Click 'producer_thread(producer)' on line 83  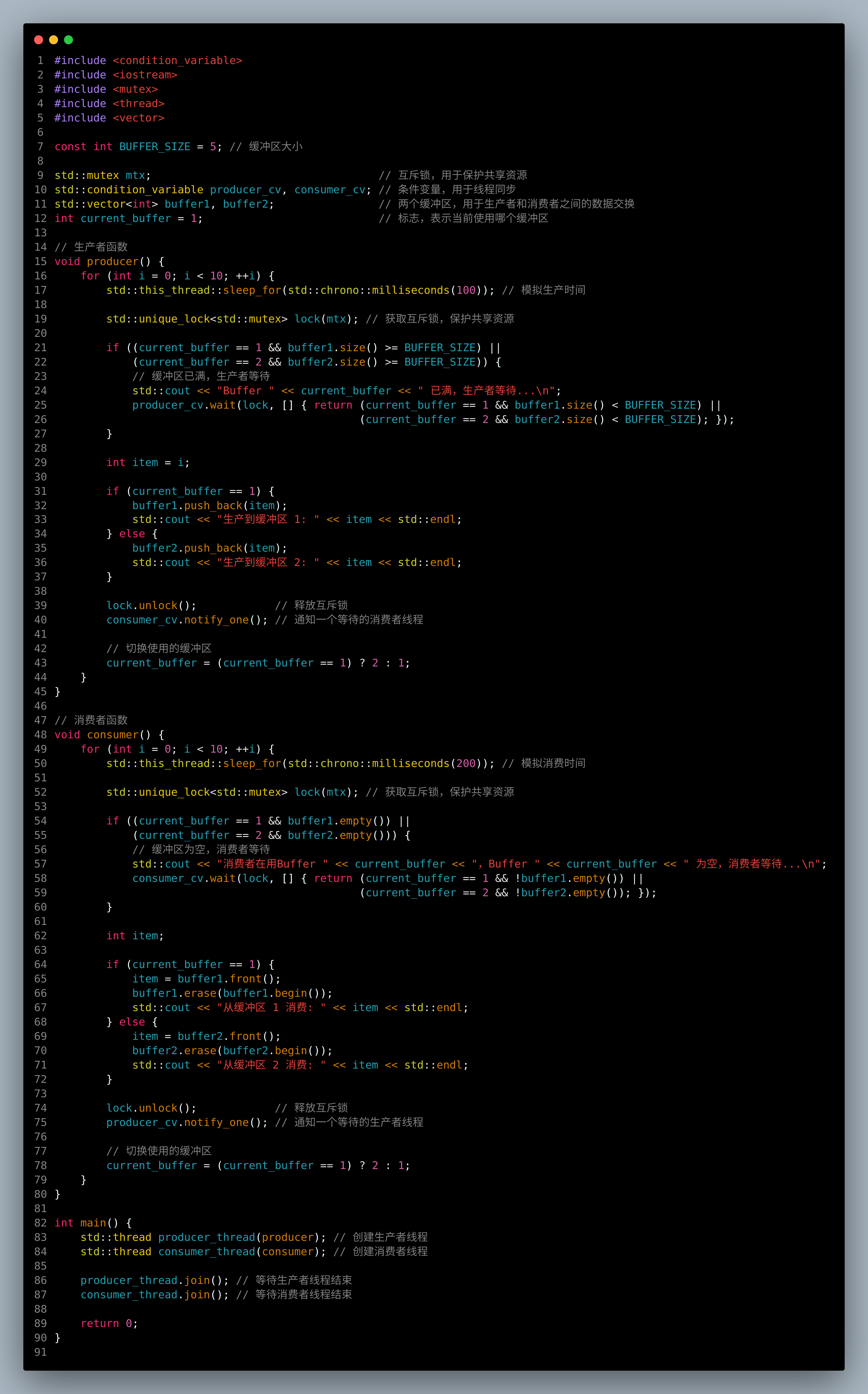click(x=239, y=1237)
